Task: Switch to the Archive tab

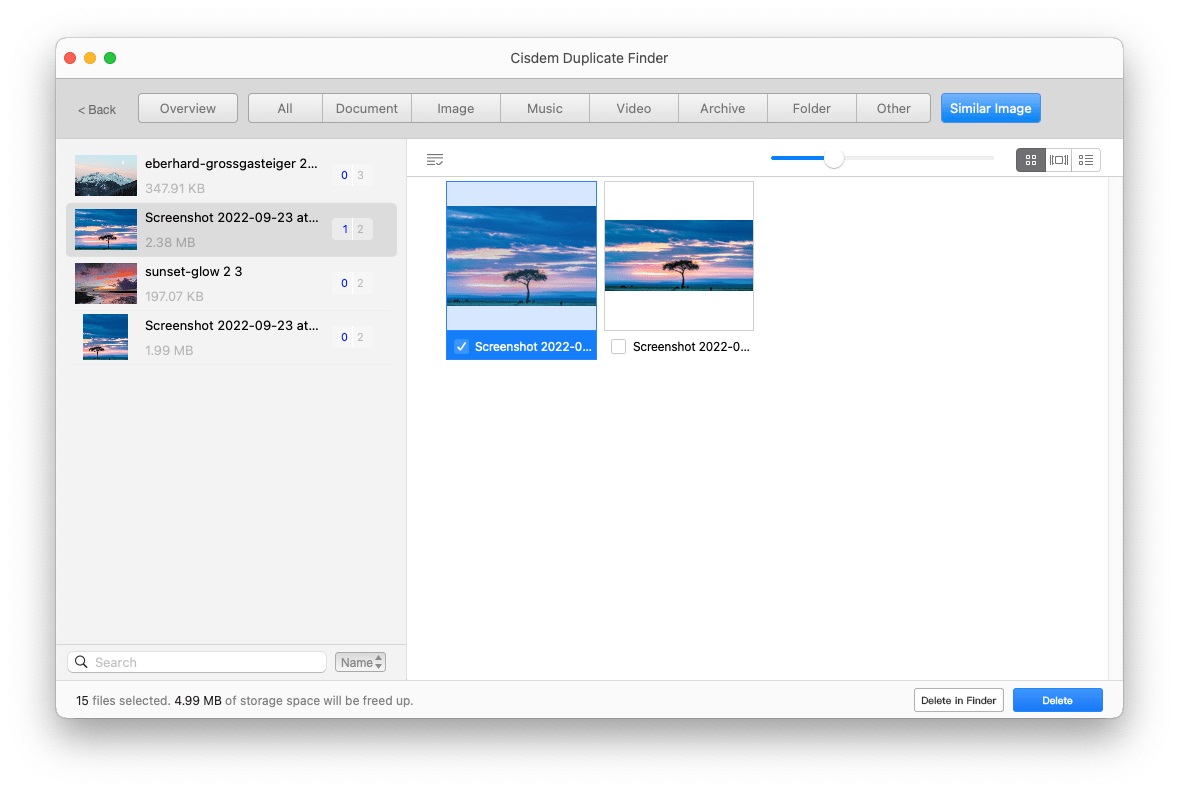Action: point(722,108)
